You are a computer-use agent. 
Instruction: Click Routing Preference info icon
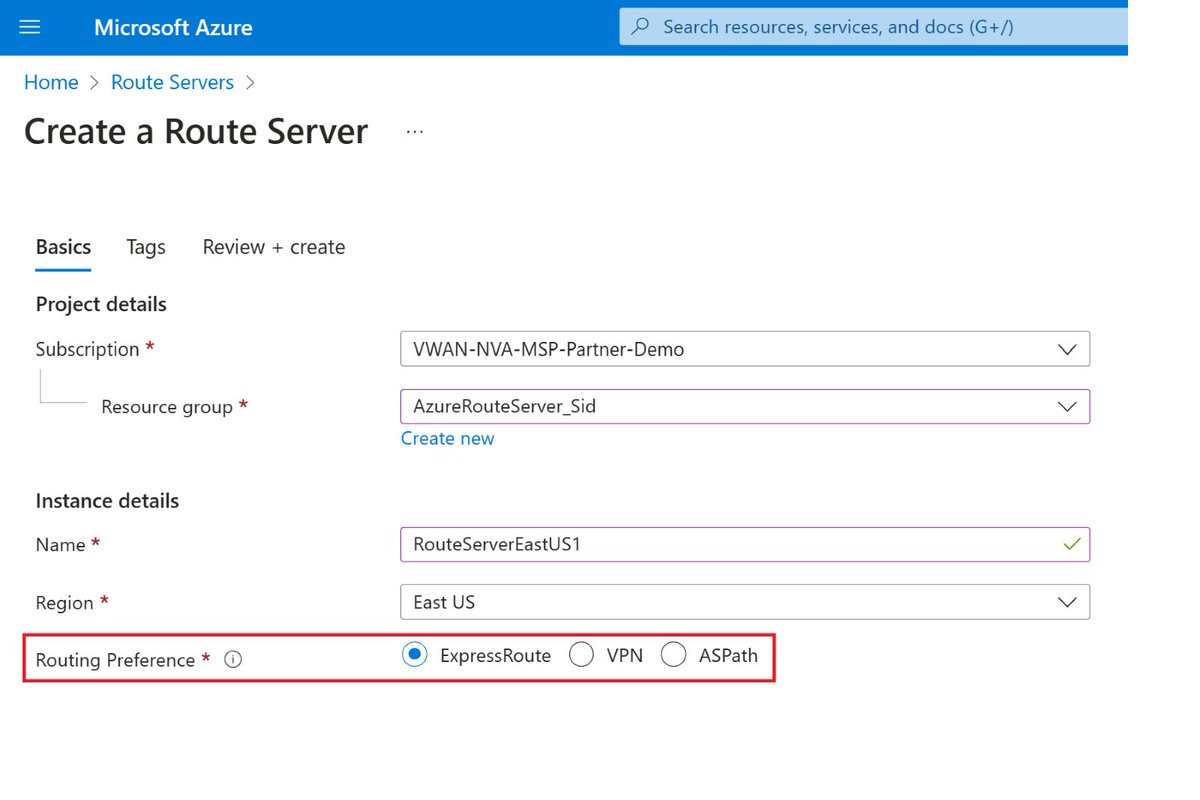pyautogui.click(x=233, y=660)
